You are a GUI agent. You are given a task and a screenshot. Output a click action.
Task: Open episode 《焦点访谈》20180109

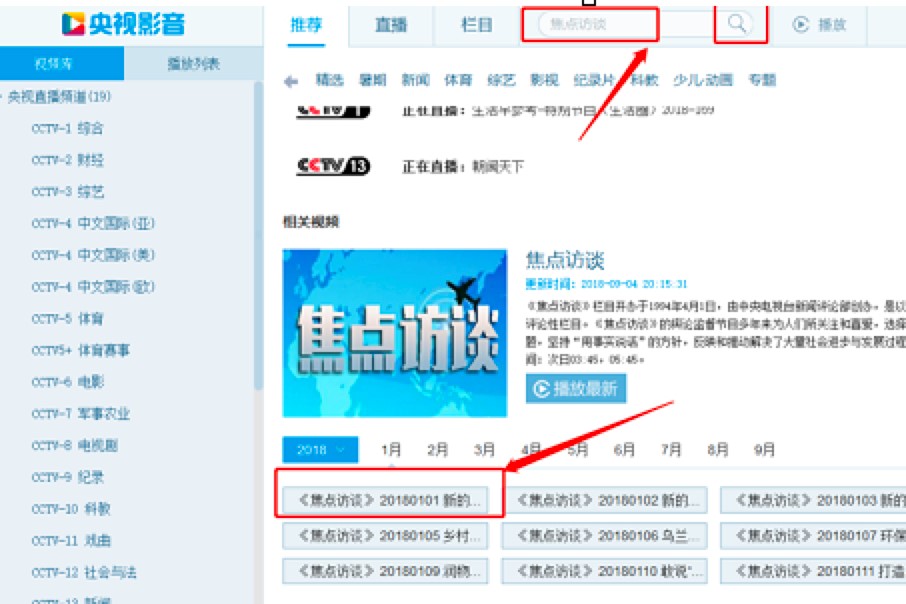pos(385,571)
